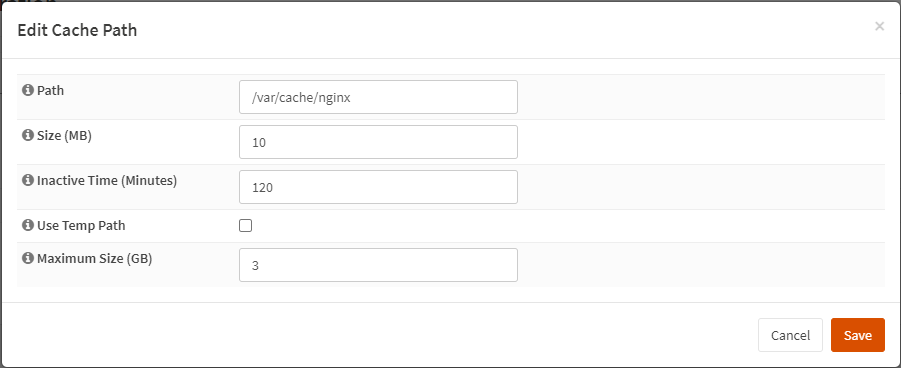
Task: Click the Size (MB) label text
Action: click(64, 135)
